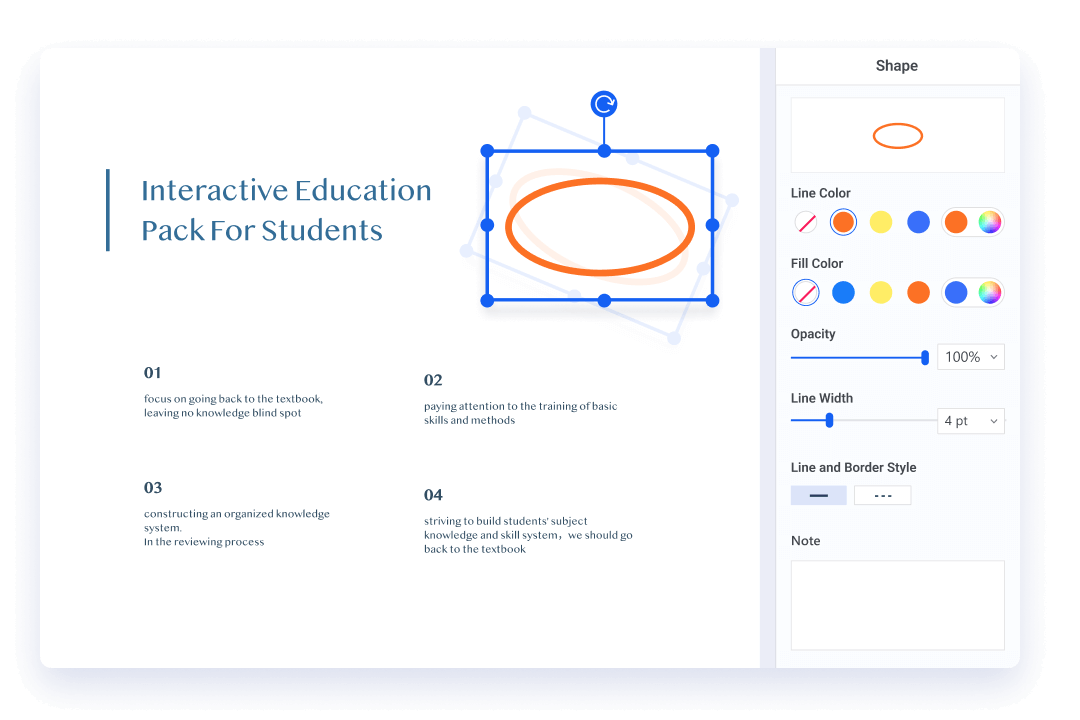Click the rotate handle above the ellipse
This screenshot has width=1080, height=720.
tap(604, 104)
